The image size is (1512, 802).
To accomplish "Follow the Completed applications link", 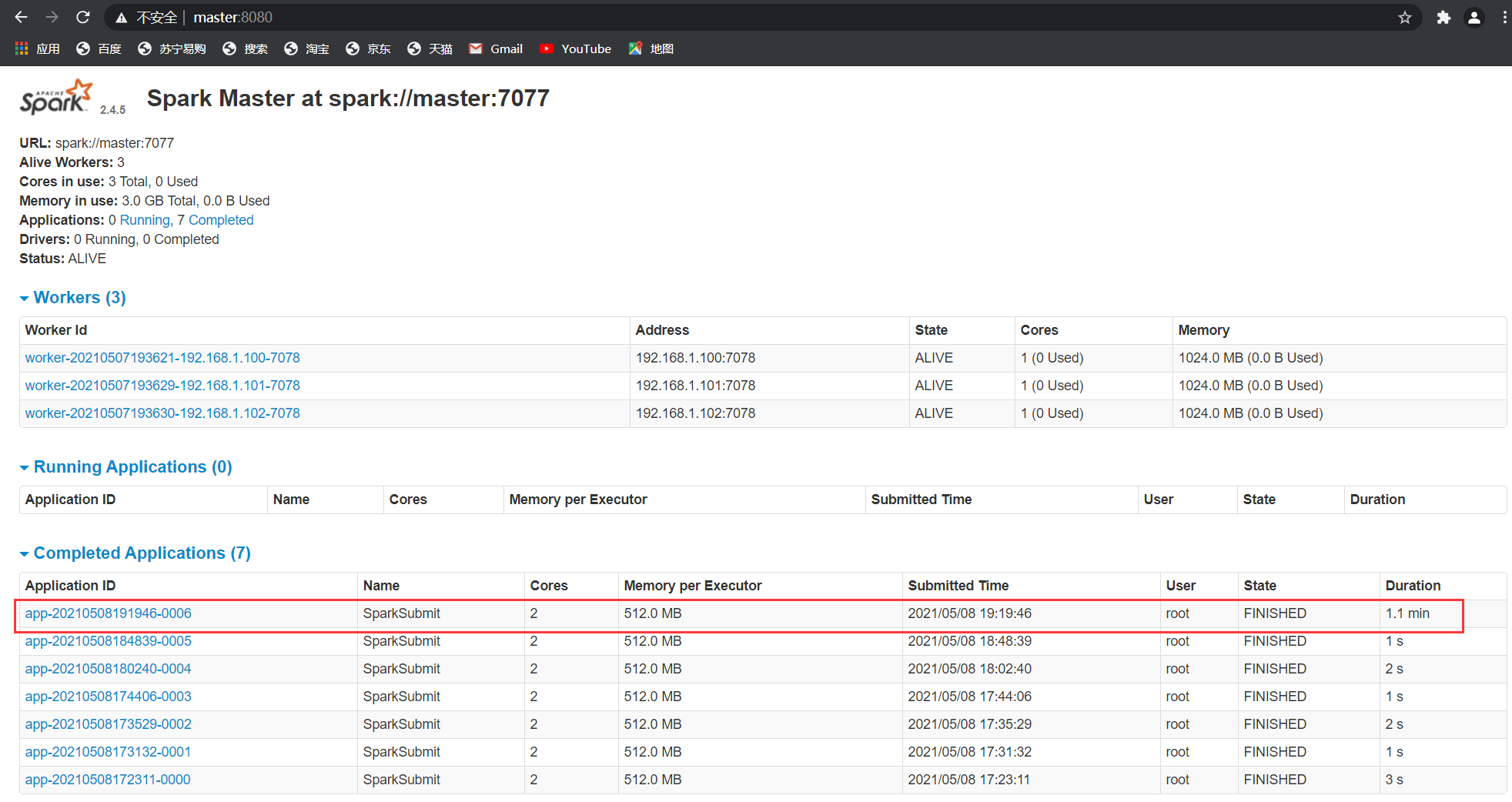I will coord(221,220).
